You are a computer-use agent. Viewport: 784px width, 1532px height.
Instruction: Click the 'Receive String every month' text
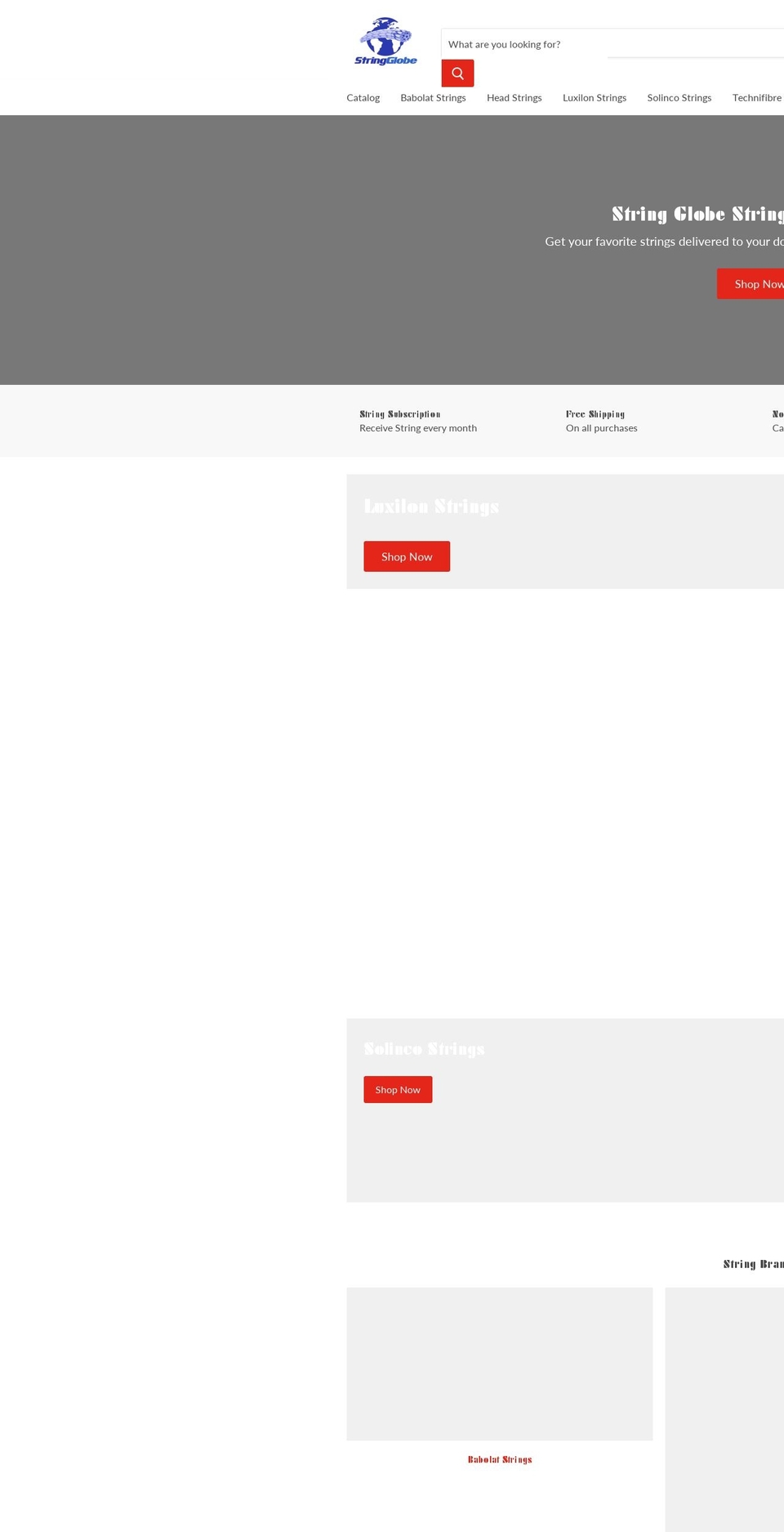point(418,428)
